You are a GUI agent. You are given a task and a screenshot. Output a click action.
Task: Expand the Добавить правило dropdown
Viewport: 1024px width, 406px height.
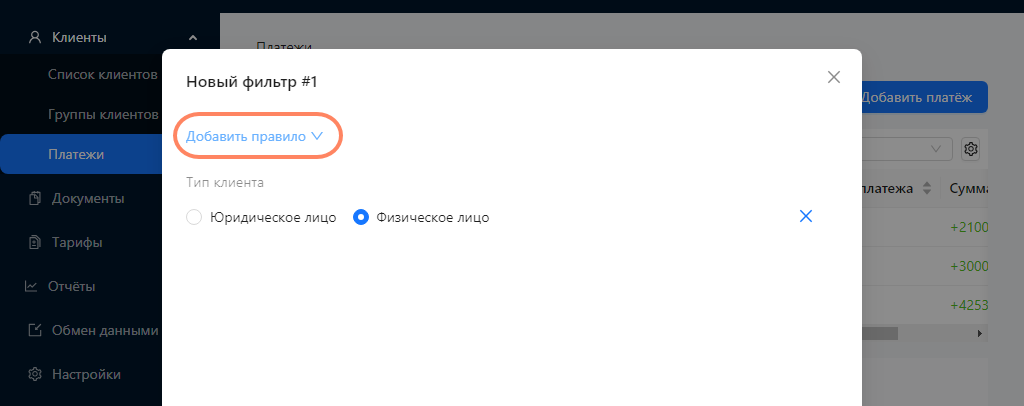(x=255, y=136)
